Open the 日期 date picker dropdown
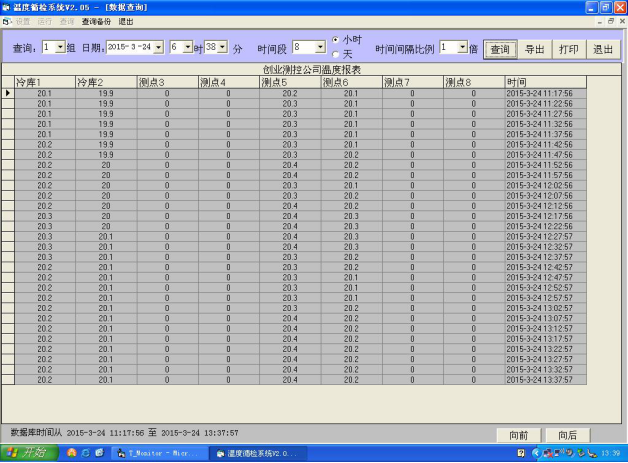The image size is (628, 463). (x=159, y=47)
